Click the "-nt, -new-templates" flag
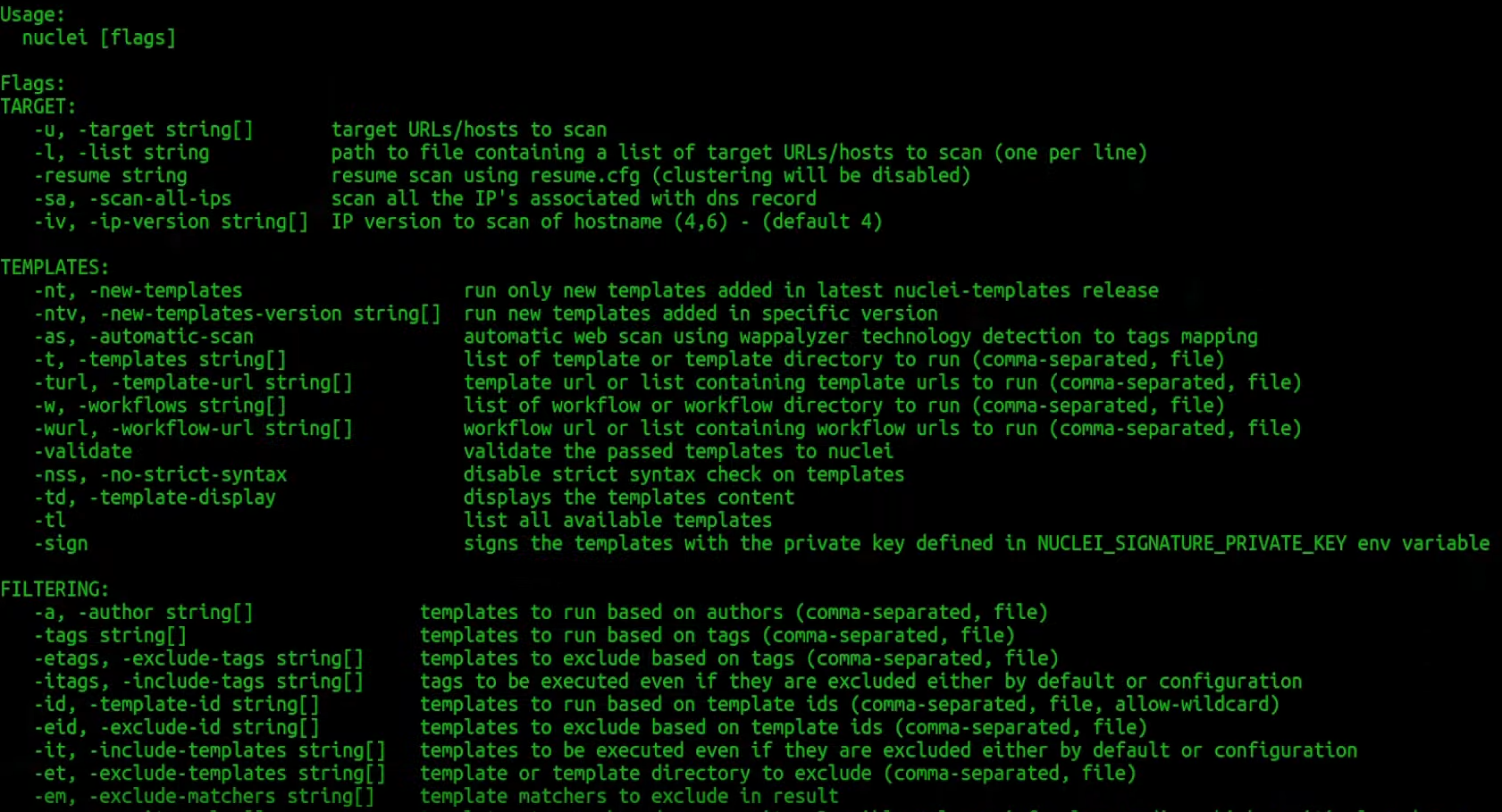Image resolution: width=1502 pixels, height=812 pixels. tap(138, 290)
